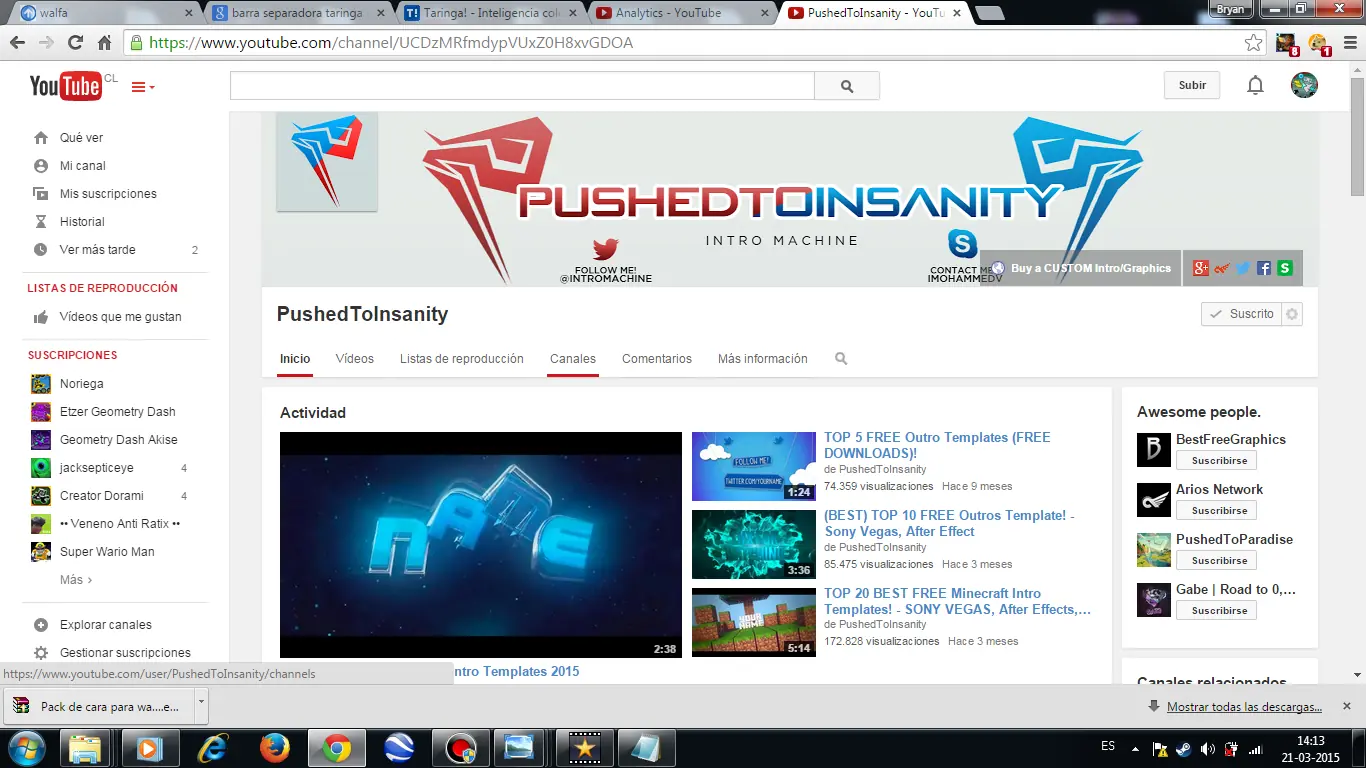Open the Facebook link on the banner

point(1264,268)
